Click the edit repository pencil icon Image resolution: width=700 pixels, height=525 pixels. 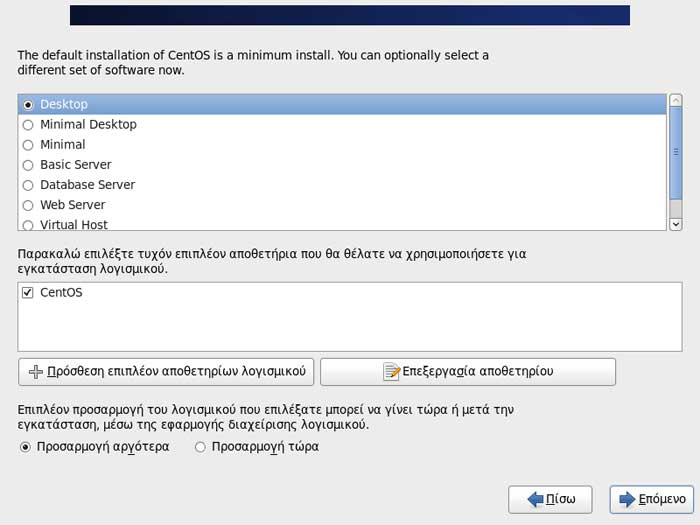(x=392, y=372)
